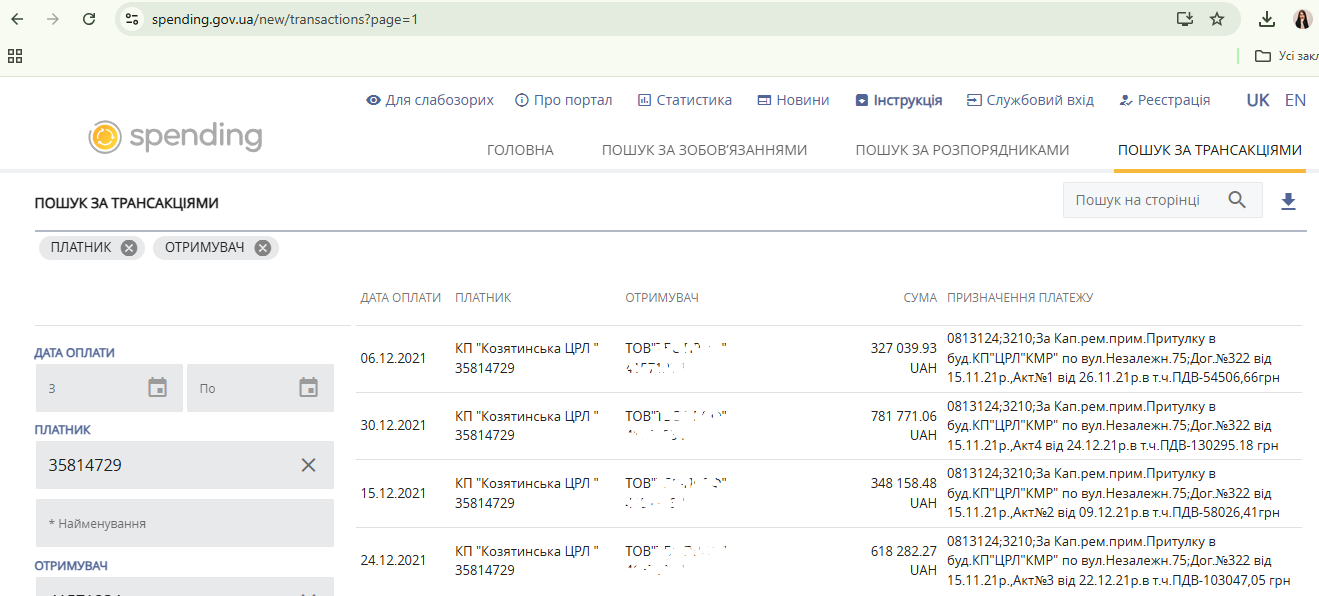Open the browser downloads icon

(x=1267, y=19)
